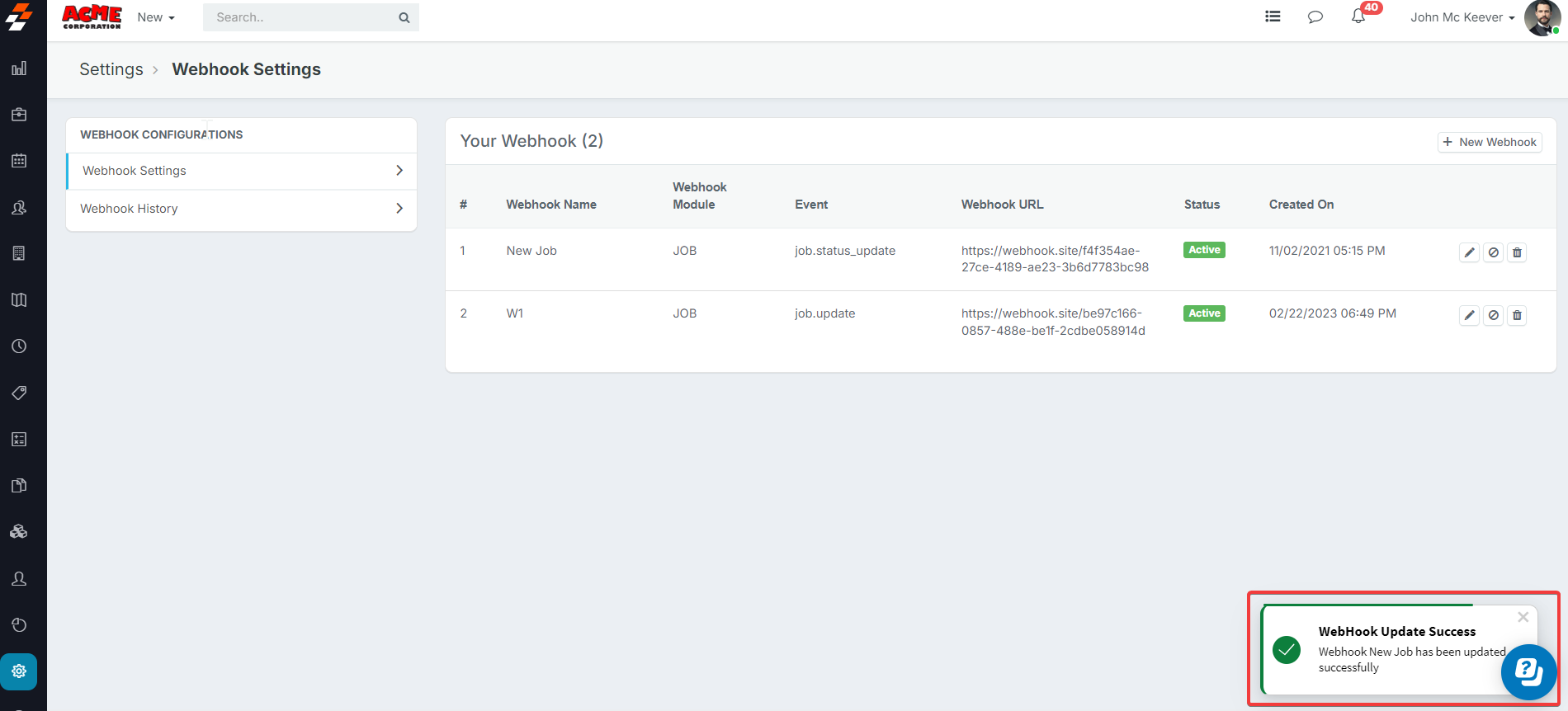Go to Settings breadcrumb link
Image resolution: width=1568 pixels, height=711 pixels.
(111, 69)
